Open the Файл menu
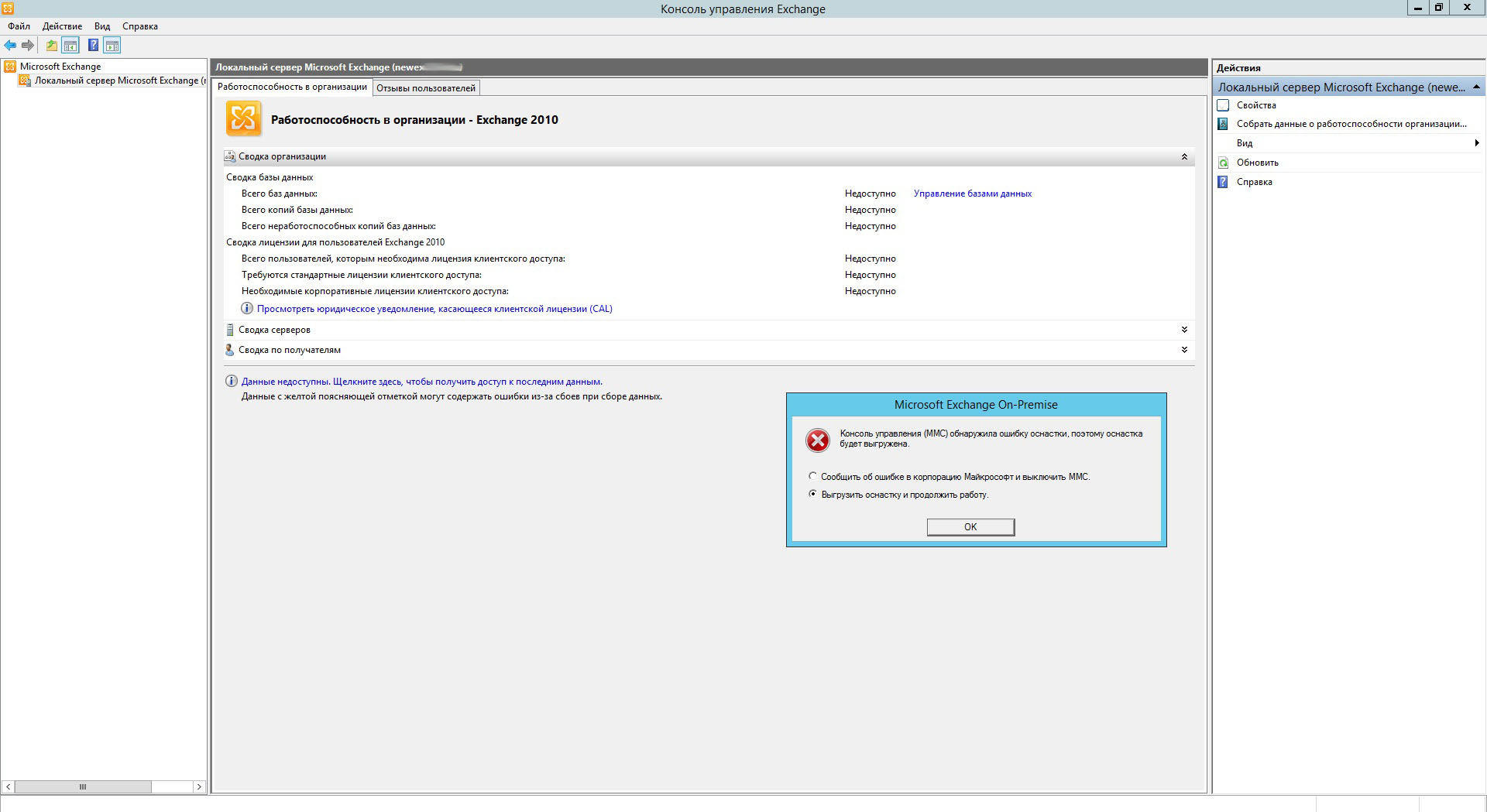Viewport: 1487px width, 812px height. [x=19, y=26]
